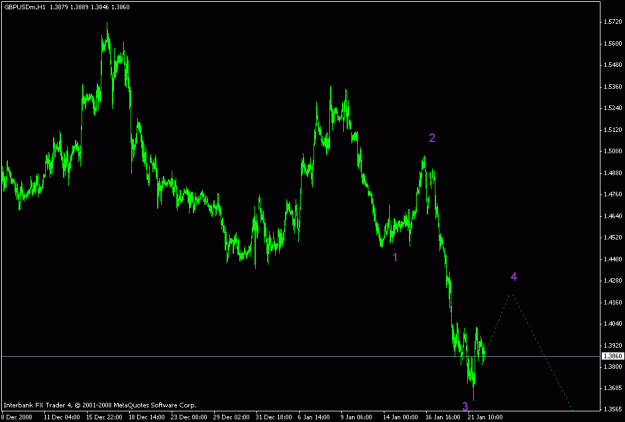Select the purple wave label 1
Viewport: 625px width, 422px height.
click(395, 257)
